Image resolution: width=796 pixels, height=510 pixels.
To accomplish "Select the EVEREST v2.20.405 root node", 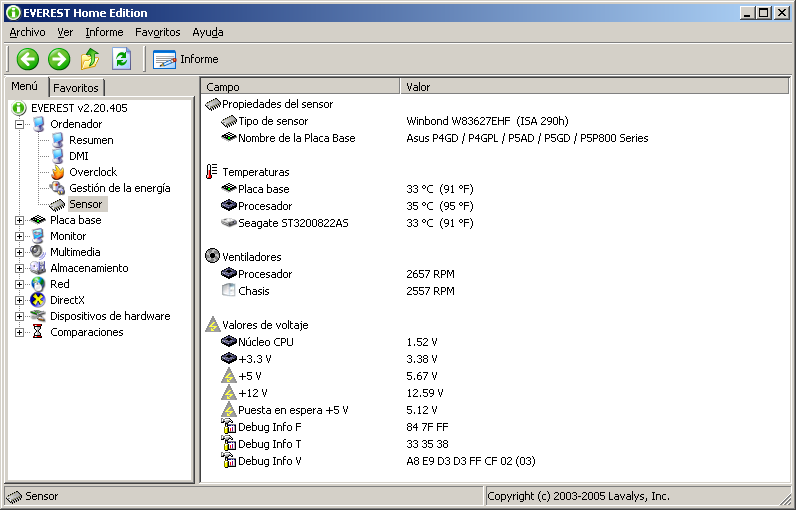I will pyautogui.click(x=78, y=108).
